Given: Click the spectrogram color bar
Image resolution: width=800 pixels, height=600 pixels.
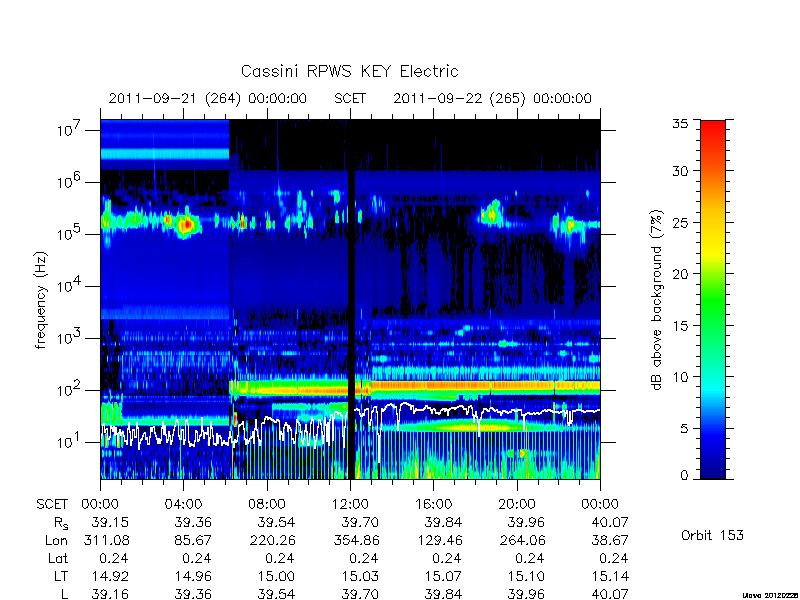Looking at the screenshot, I should coord(713,300).
